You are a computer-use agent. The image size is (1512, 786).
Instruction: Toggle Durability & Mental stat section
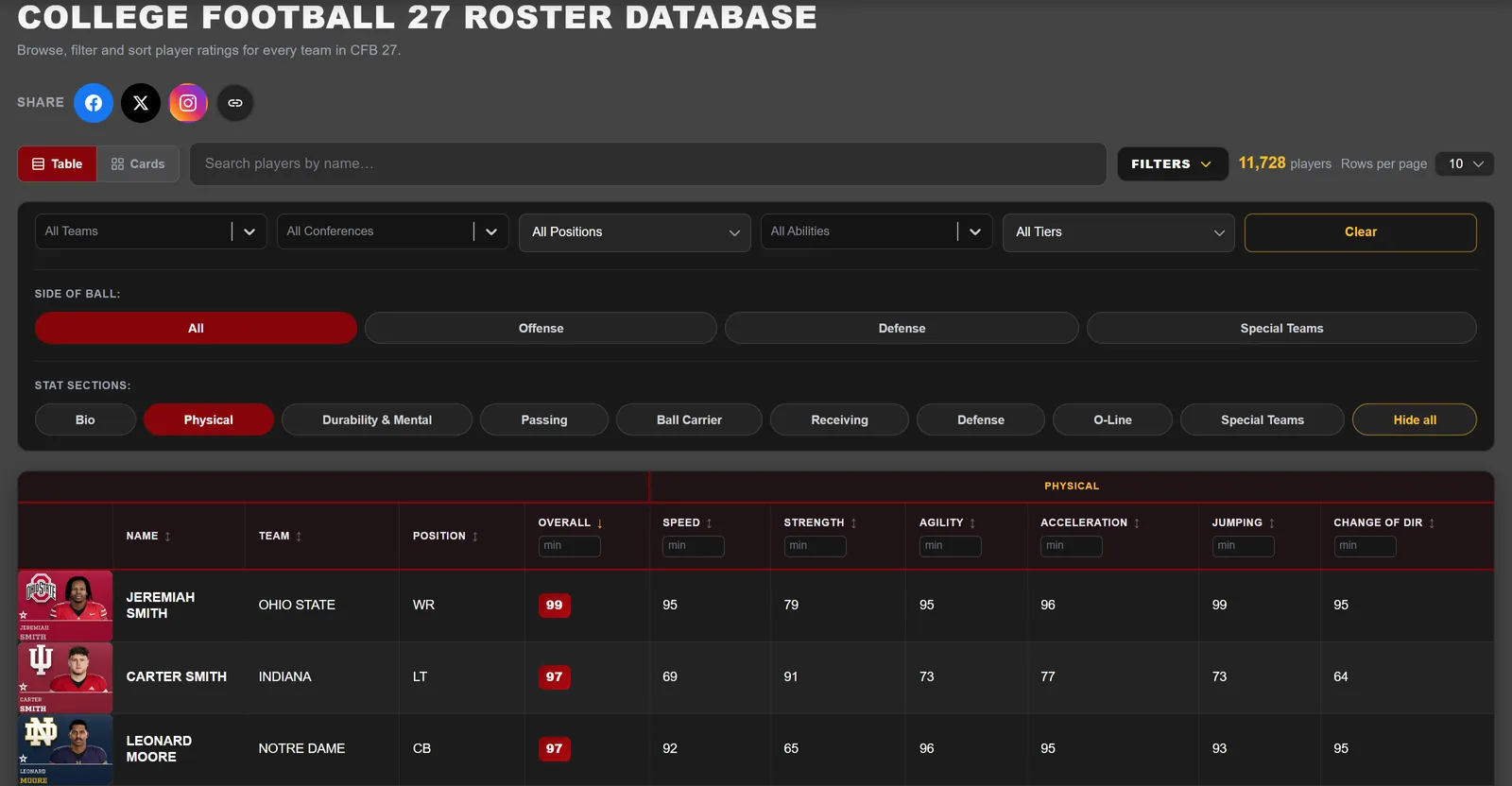(x=377, y=420)
